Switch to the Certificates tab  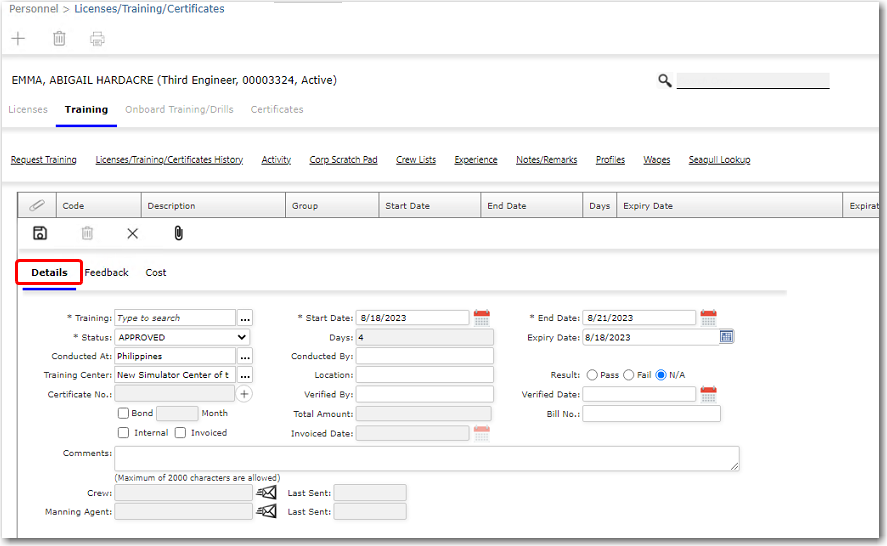(x=277, y=109)
